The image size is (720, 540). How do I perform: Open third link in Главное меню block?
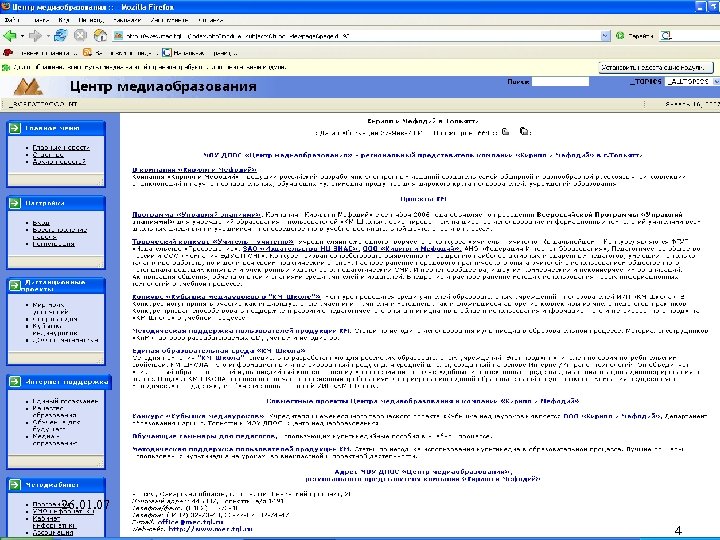point(59,162)
